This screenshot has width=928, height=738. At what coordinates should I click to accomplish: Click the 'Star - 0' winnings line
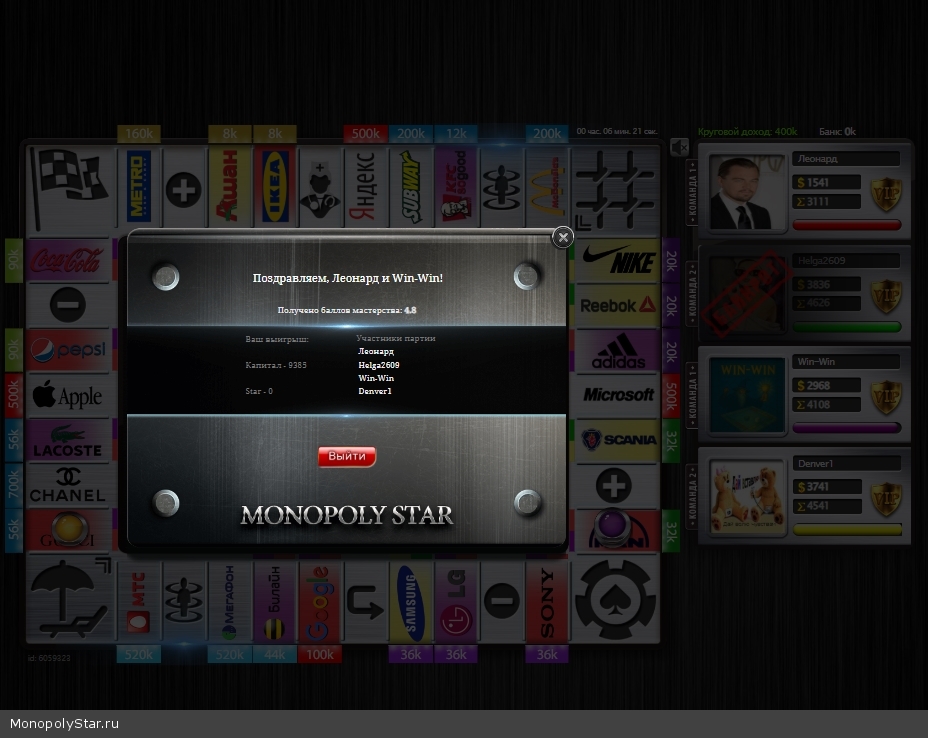pos(259,391)
